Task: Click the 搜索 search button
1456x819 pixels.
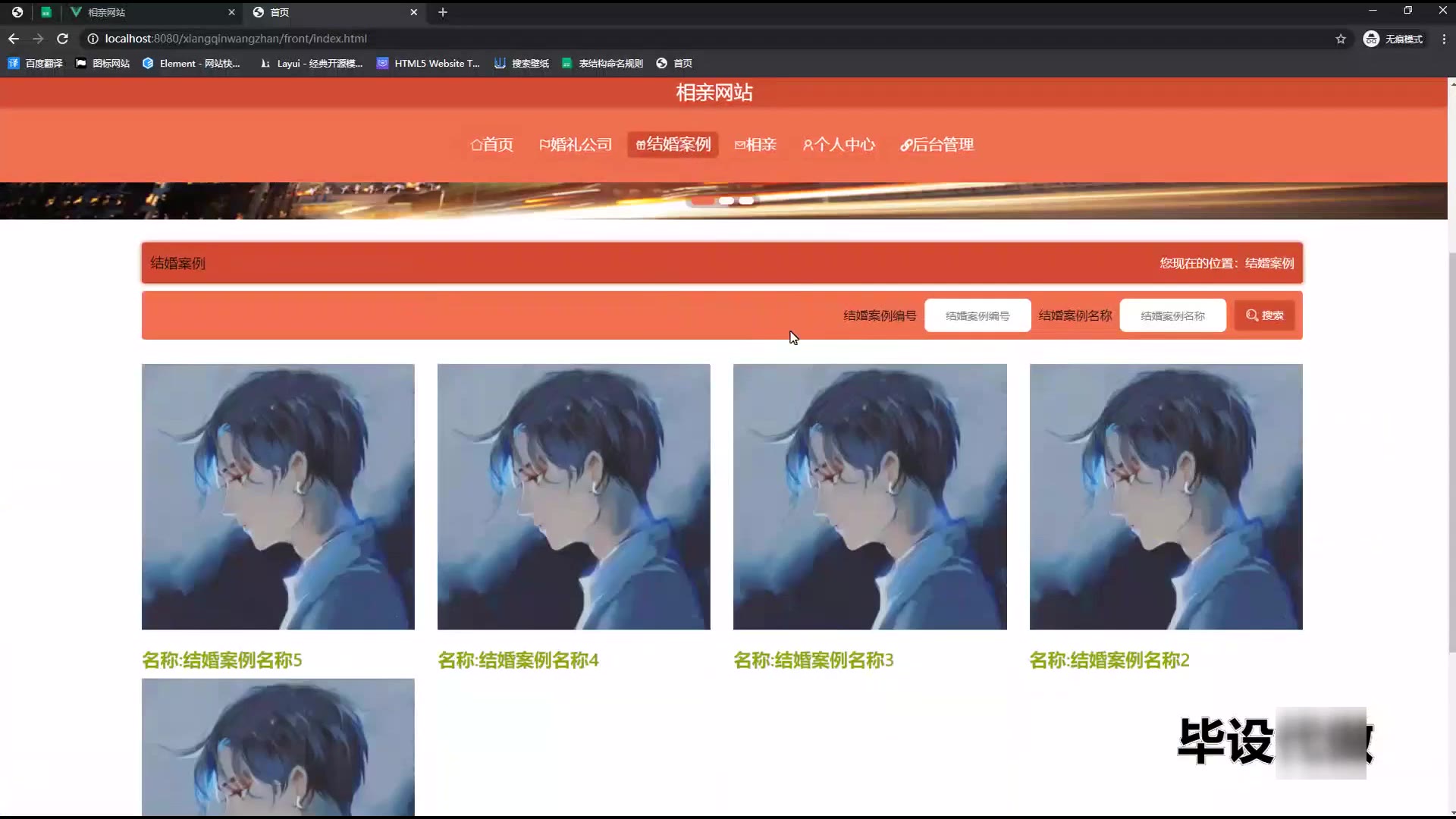Action: [x=1264, y=315]
